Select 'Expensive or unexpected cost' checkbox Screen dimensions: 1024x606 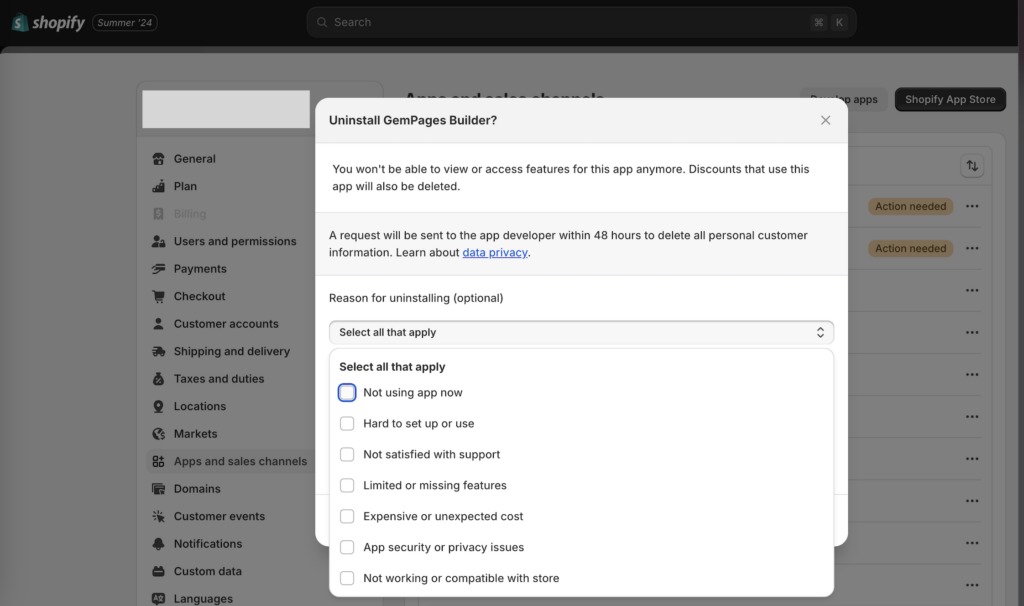point(347,517)
